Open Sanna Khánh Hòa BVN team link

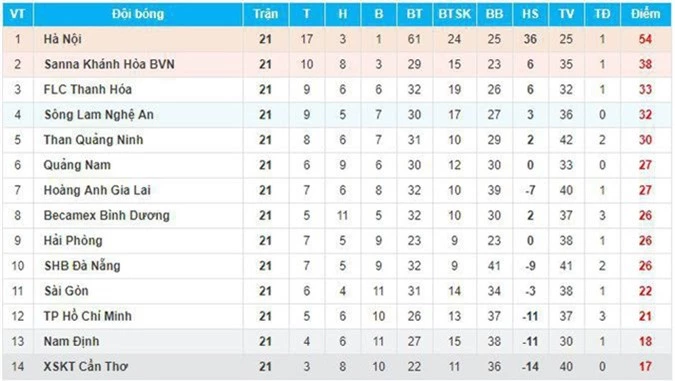109,65
